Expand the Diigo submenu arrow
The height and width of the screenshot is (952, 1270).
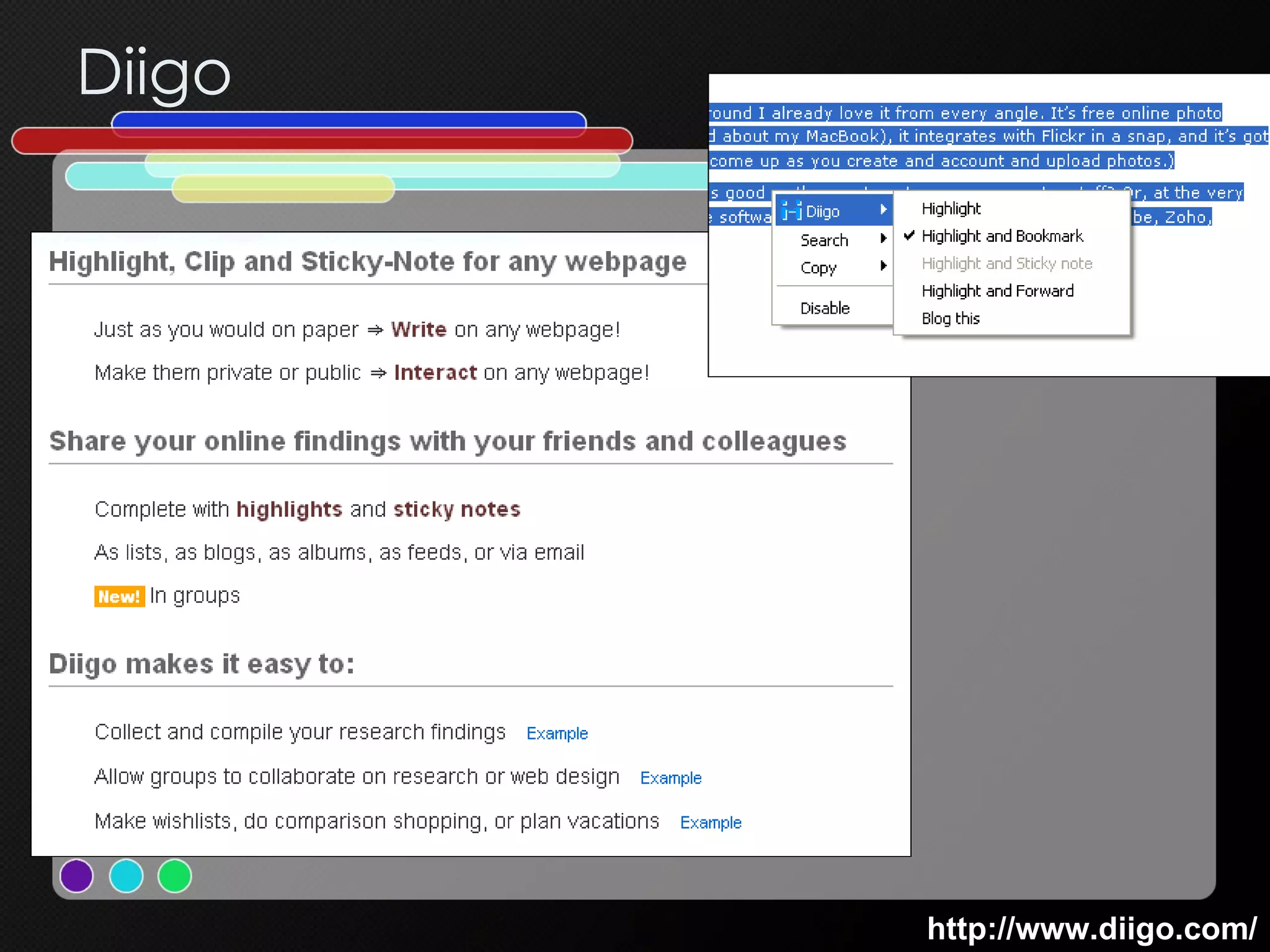[x=884, y=210]
